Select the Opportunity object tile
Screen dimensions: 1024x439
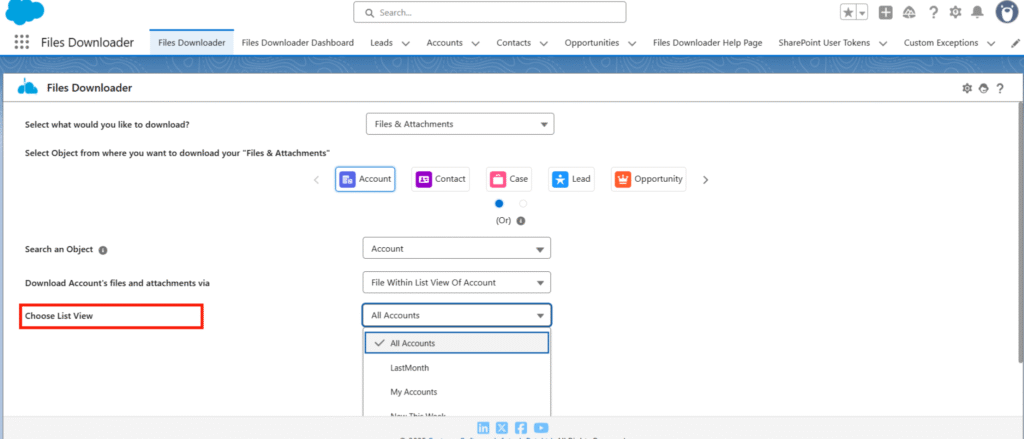[x=648, y=179]
